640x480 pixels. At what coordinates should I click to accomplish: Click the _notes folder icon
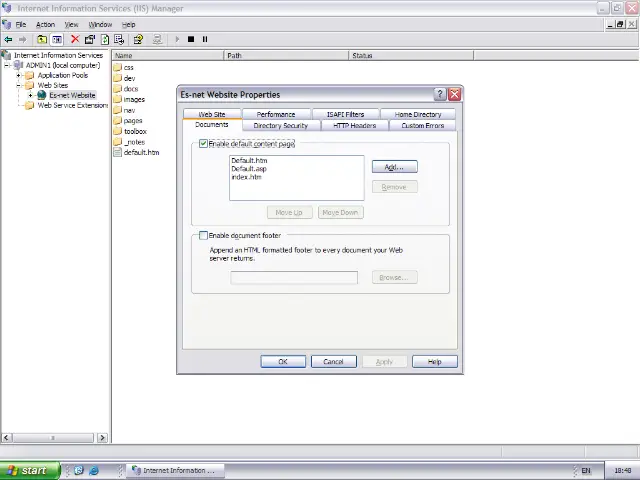click(118, 142)
